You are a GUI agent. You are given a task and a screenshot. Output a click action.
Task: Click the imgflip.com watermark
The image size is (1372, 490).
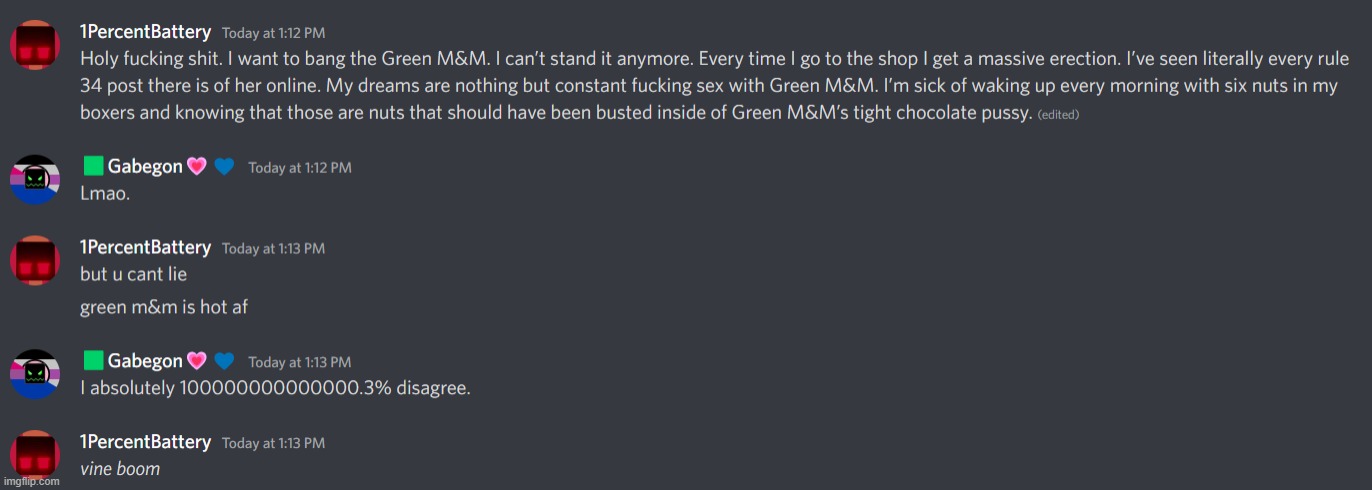coord(31,481)
